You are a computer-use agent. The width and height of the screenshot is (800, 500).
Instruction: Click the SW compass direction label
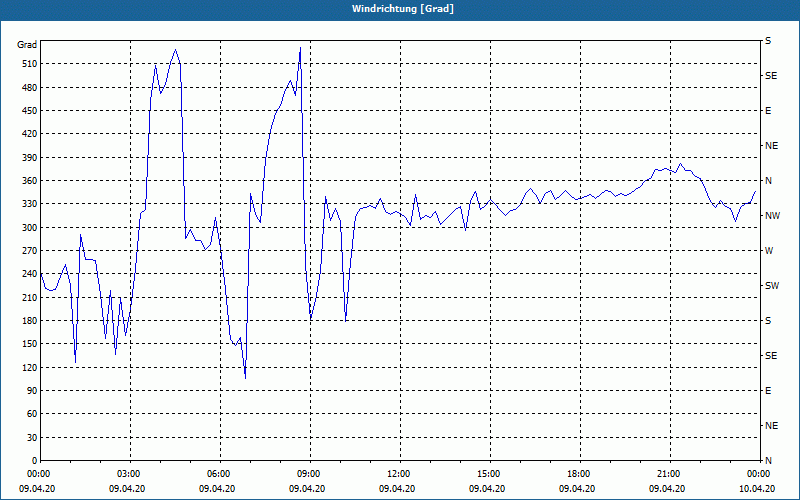point(772,286)
